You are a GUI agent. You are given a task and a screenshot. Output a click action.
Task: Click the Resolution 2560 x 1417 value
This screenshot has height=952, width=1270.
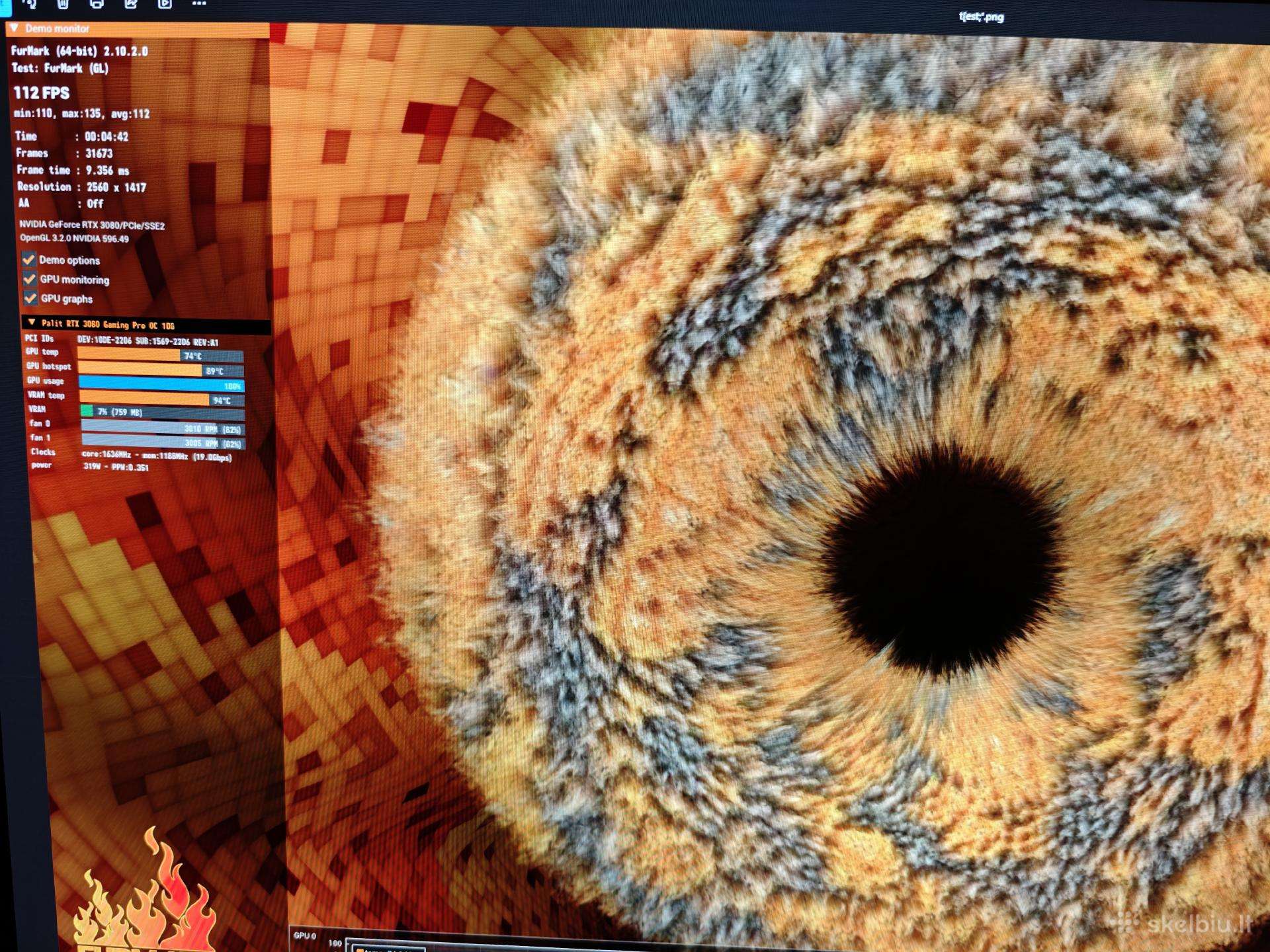point(116,188)
